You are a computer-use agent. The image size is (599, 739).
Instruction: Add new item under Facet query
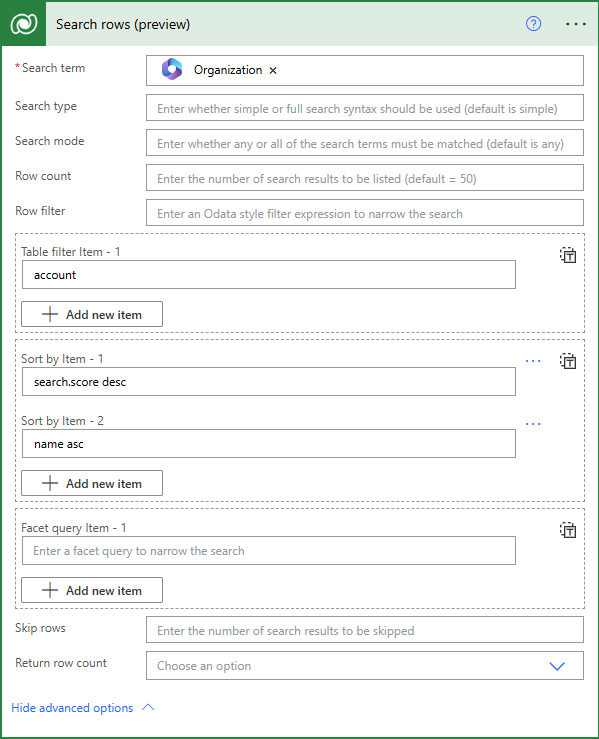point(92,590)
